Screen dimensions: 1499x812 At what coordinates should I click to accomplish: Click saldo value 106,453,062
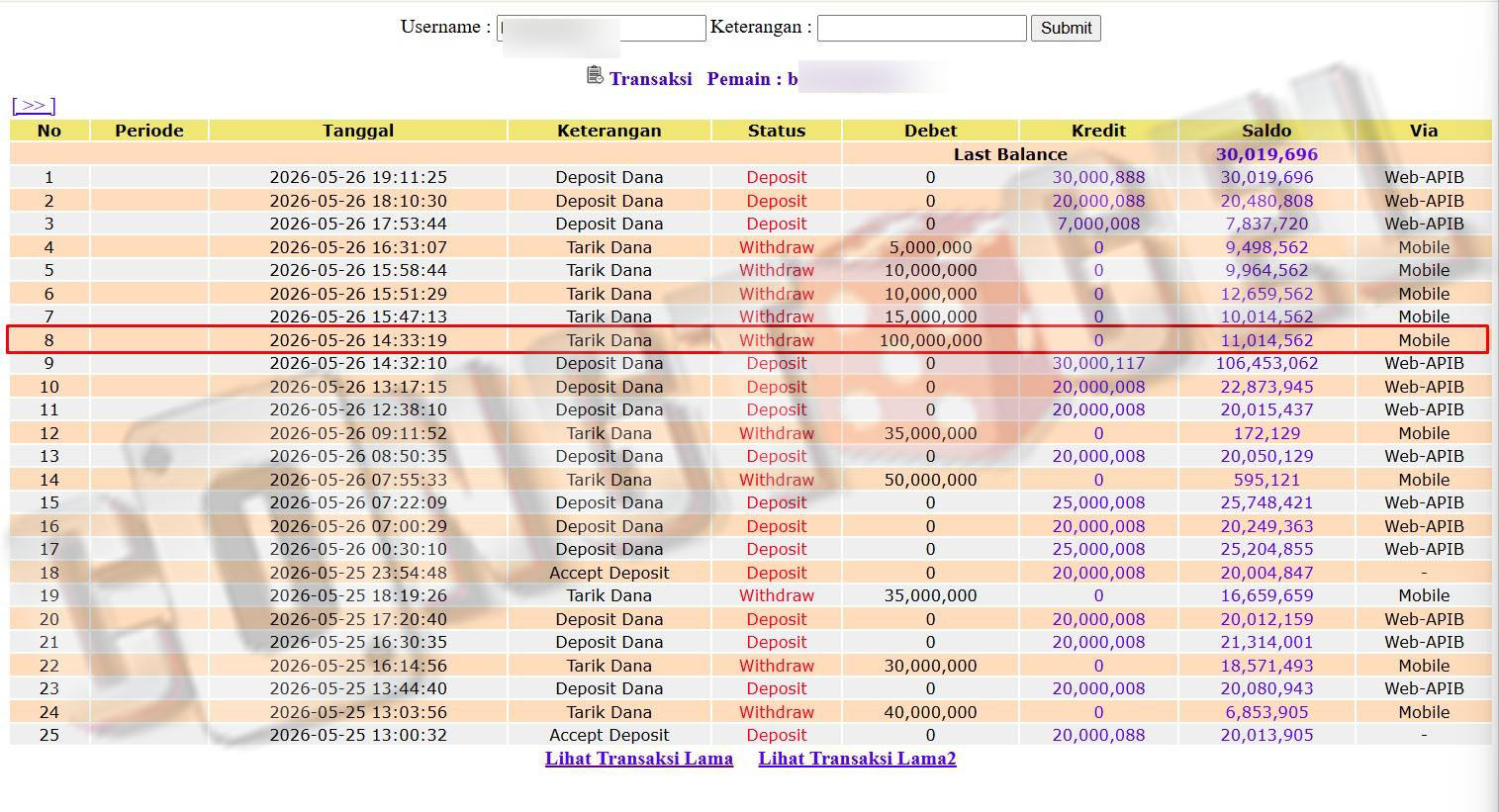tap(1266, 363)
